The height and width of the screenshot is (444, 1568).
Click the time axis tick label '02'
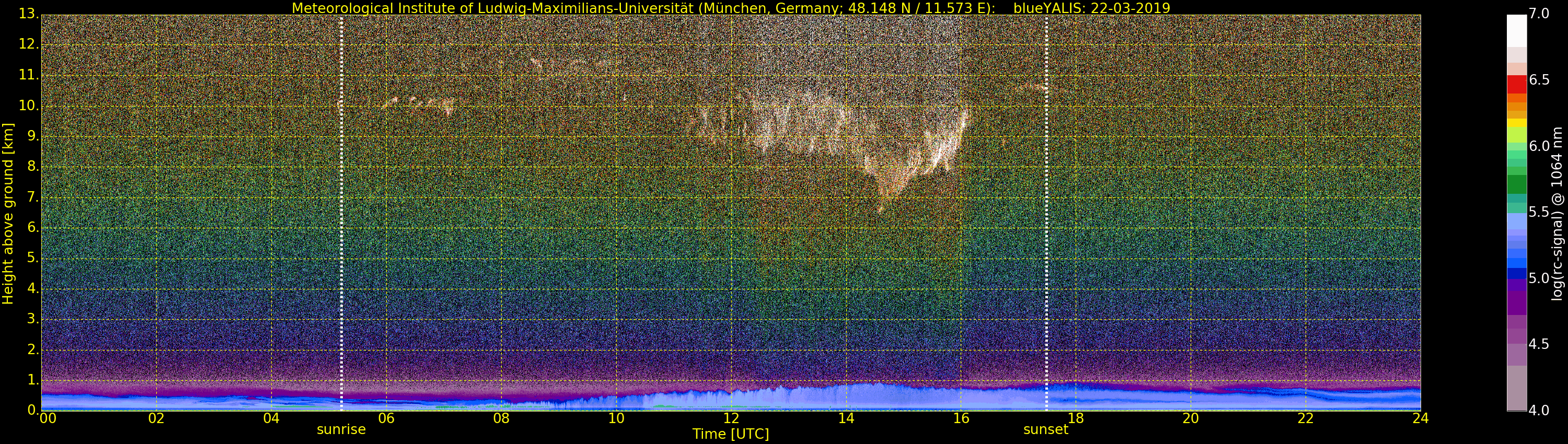(x=156, y=418)
